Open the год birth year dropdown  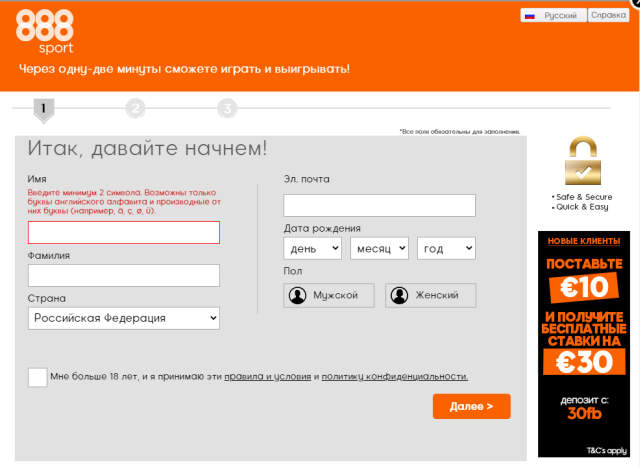[x=447, y=248]
